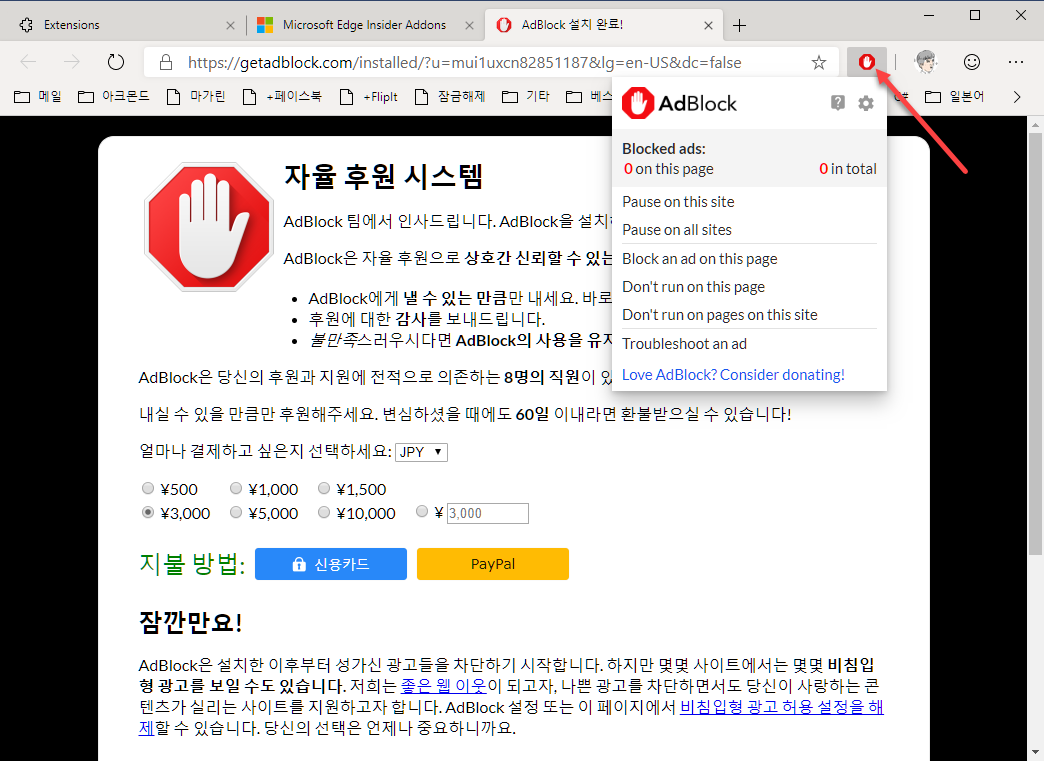Choose Pause on all sites

click(x=676, y=230)
